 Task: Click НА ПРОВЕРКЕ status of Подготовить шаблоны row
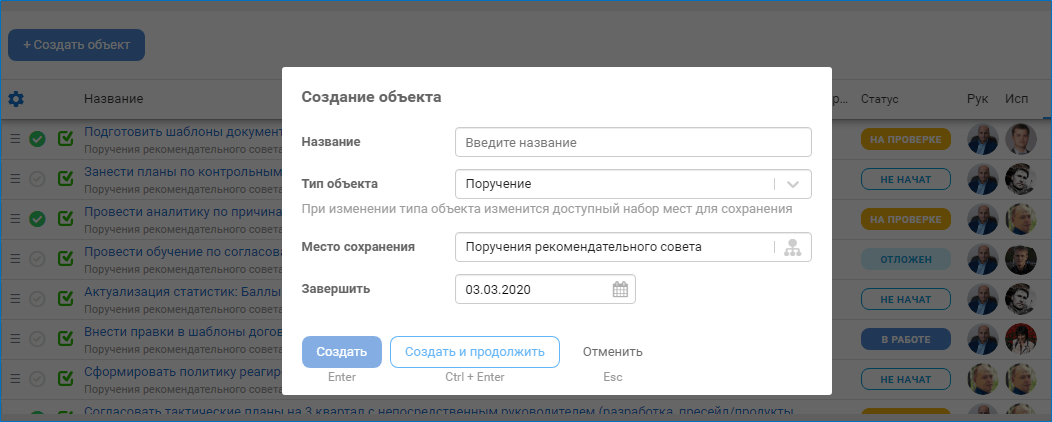tap(906, 139)
